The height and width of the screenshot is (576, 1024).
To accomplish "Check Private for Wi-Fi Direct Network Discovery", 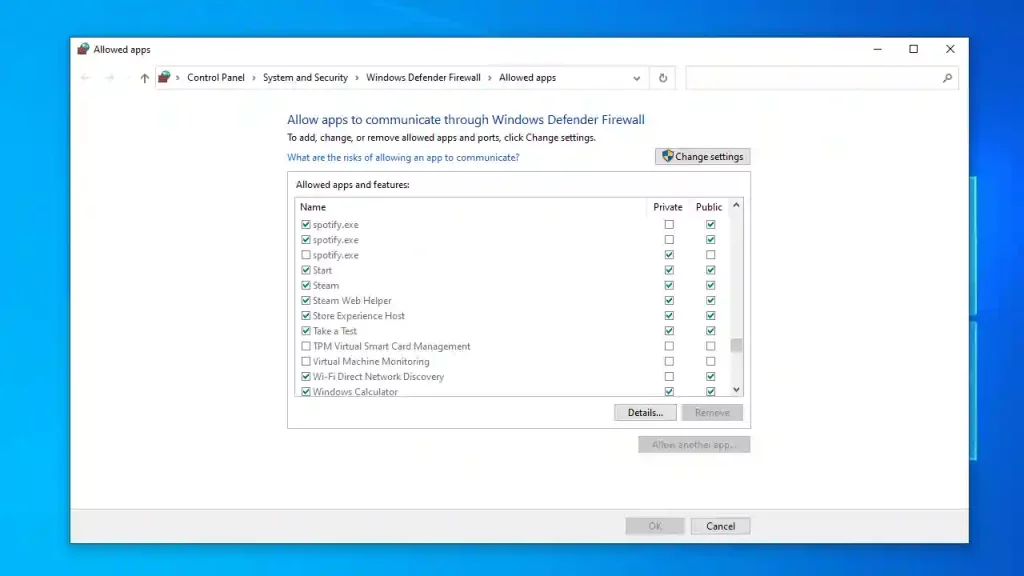I will [669, 377].
